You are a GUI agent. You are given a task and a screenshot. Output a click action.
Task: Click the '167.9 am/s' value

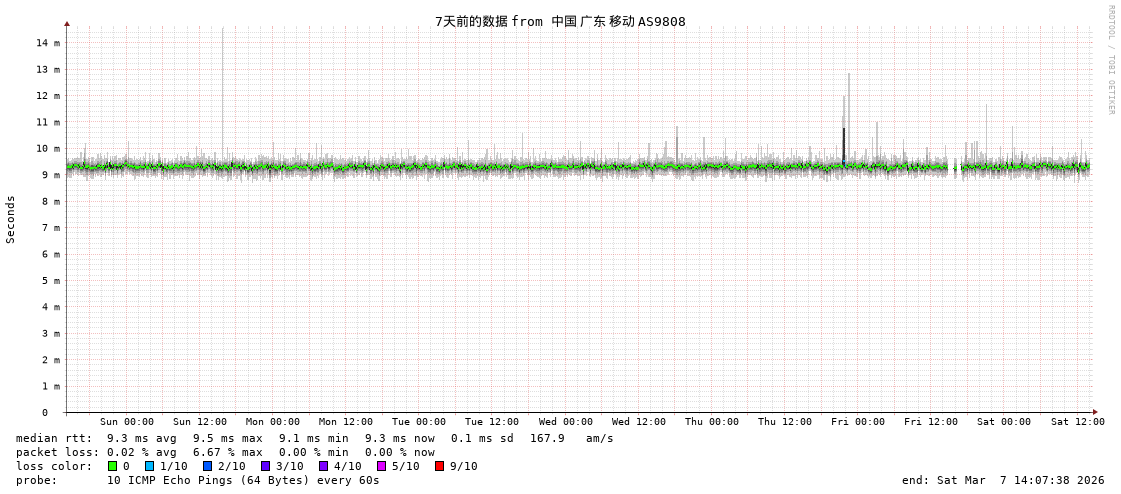(571, 438)
